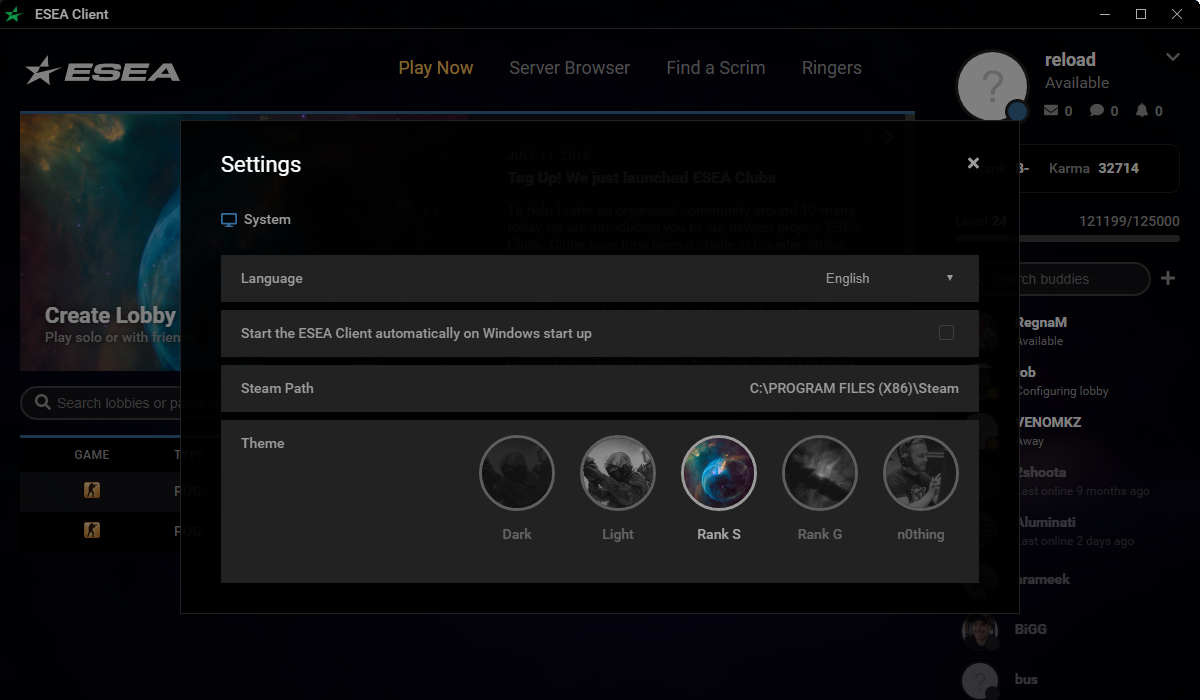Pick the n0thing theme
The width and height of the screenshot is (1200, 700).
[x=921, y=473]
